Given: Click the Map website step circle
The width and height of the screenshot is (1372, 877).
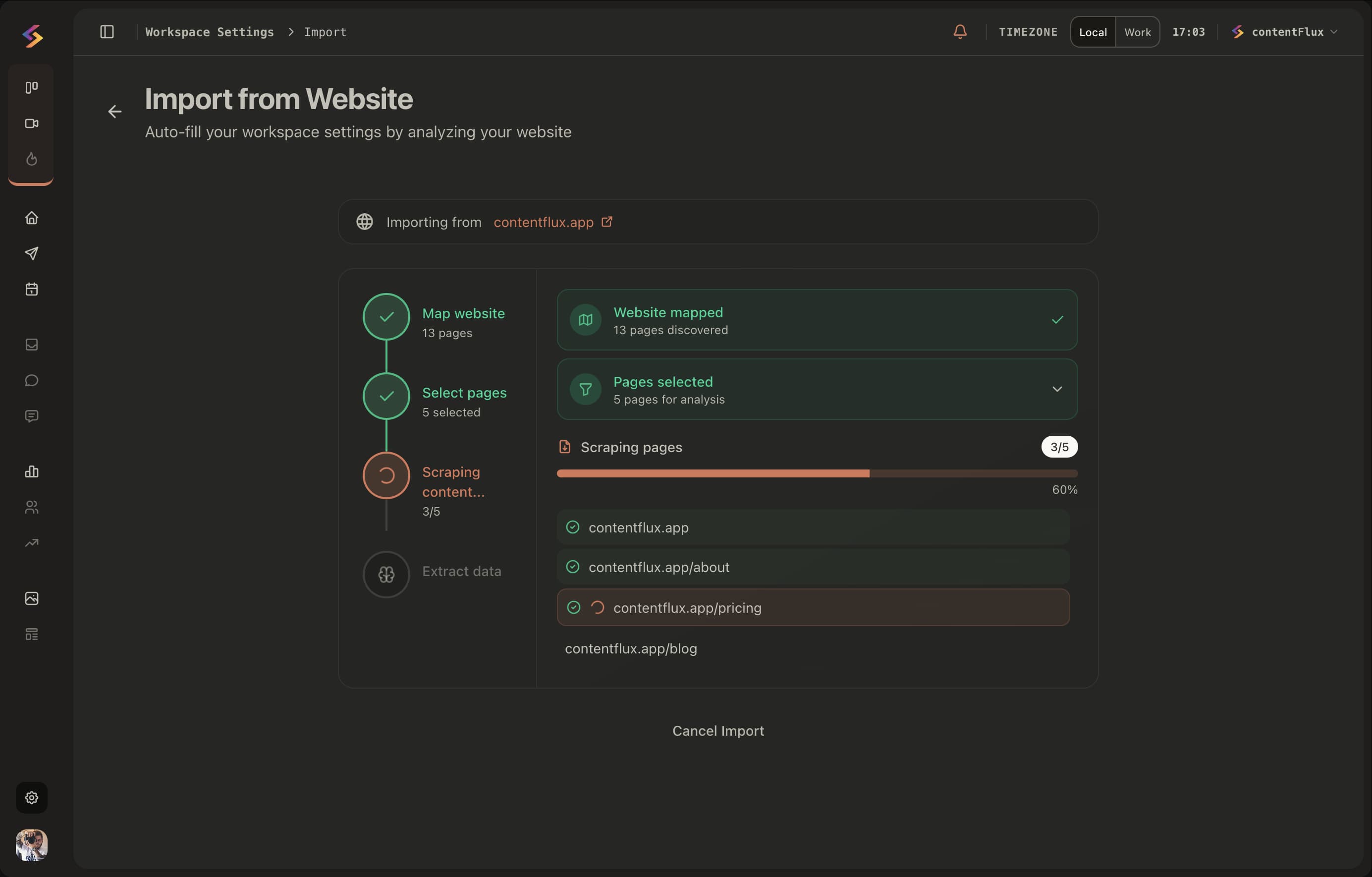Looking at the screenshot, I should tap(386, 317).
